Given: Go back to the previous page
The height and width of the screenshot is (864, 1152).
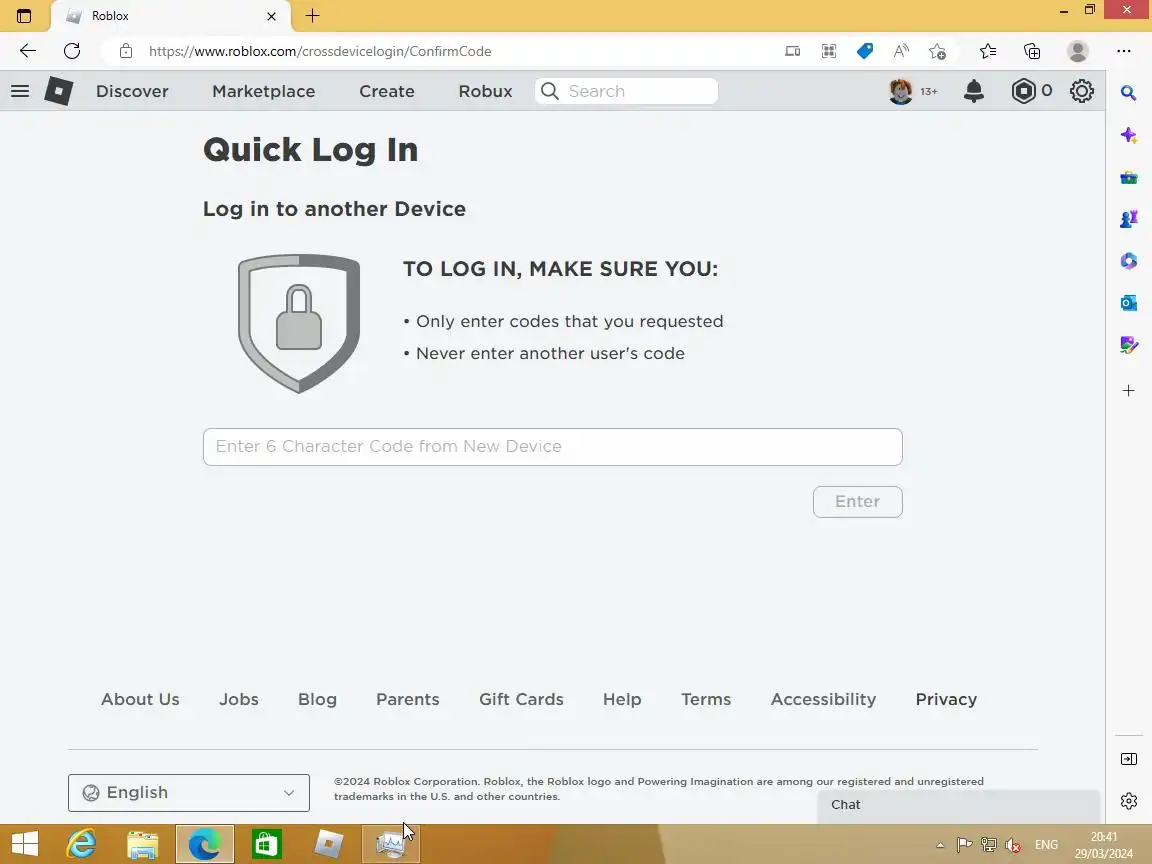Looking at the screenshot, I should 28,51.
